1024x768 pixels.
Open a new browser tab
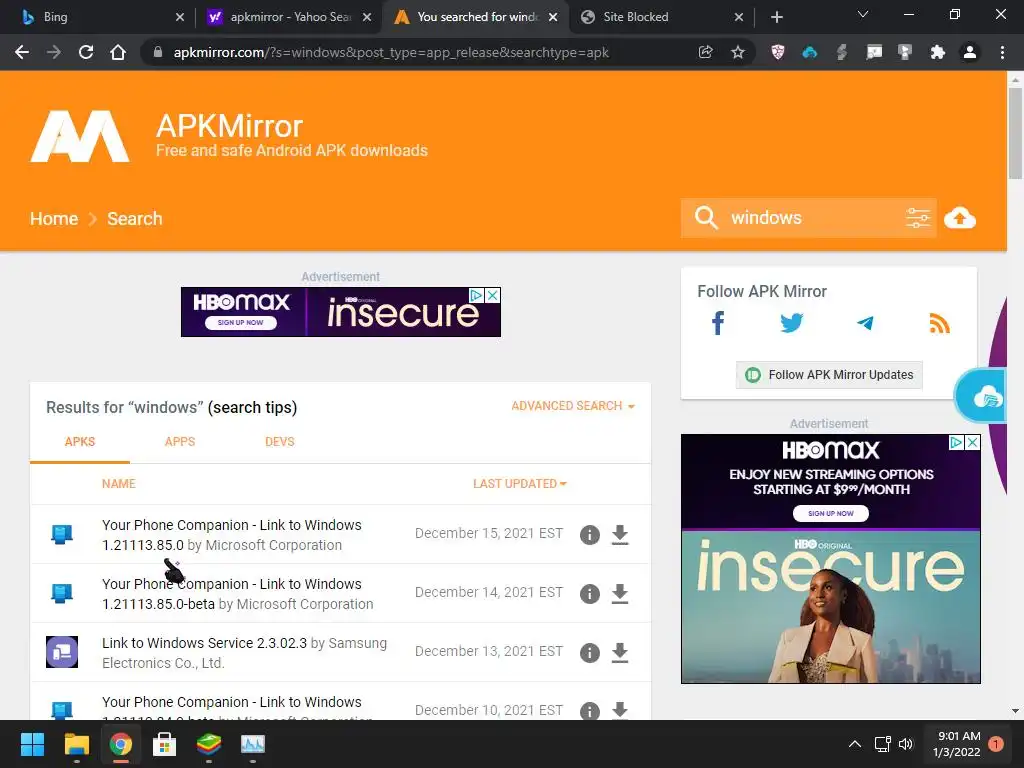[x=776, y=17]
